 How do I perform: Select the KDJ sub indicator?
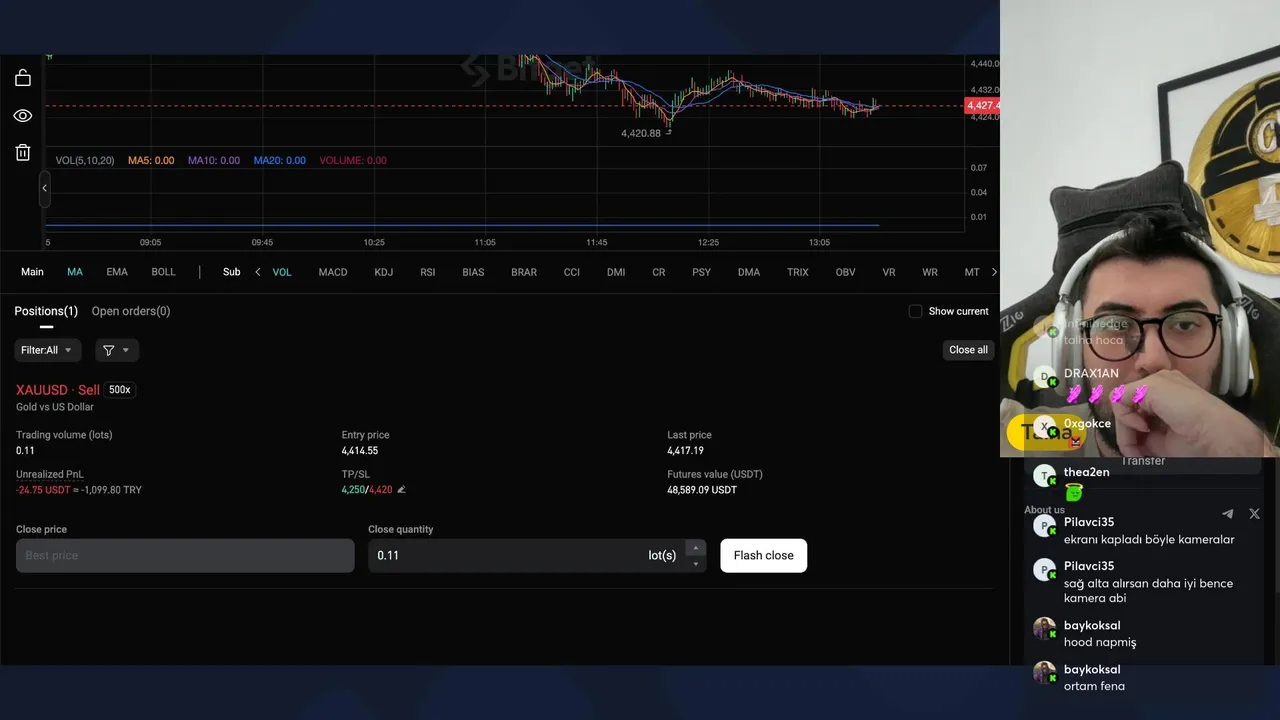(x=384, y=272)
